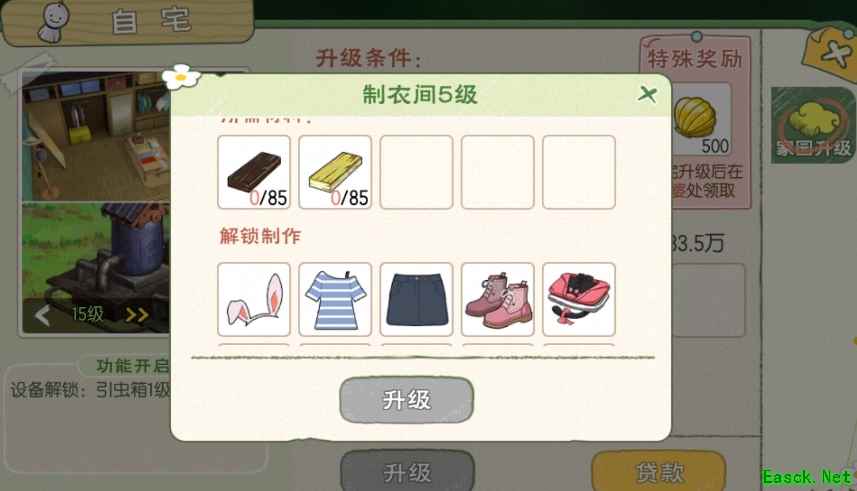Select the dark denim skirt item
Screen dimensions: 857x491
pyautogui.click(x=416, y=299)
